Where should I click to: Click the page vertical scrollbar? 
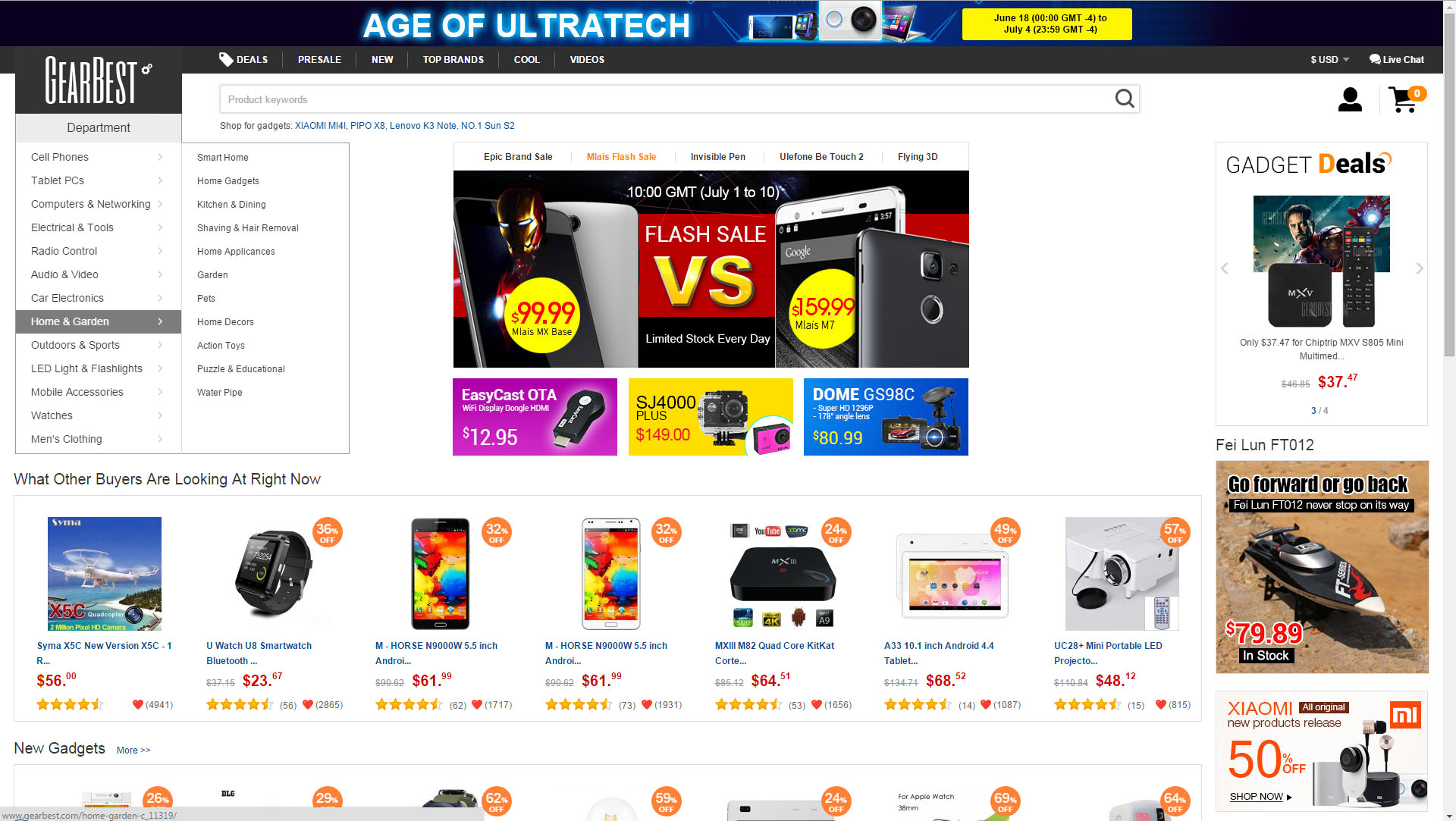(1449, 409)
